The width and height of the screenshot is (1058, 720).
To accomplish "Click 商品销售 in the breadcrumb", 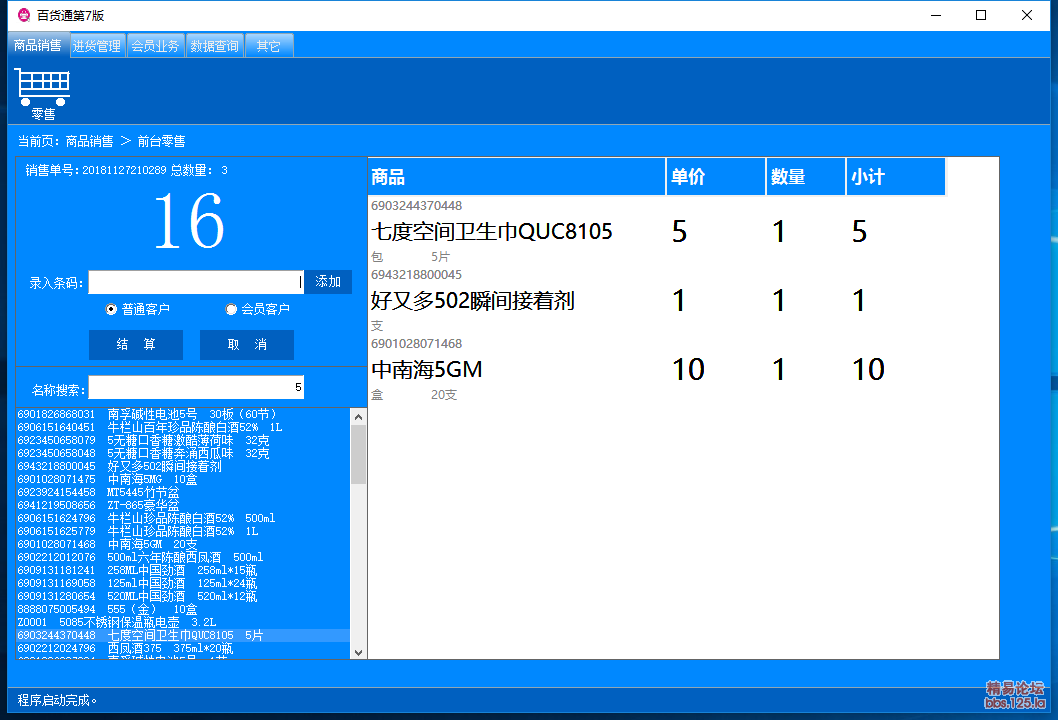I will [x=89, y=141].
